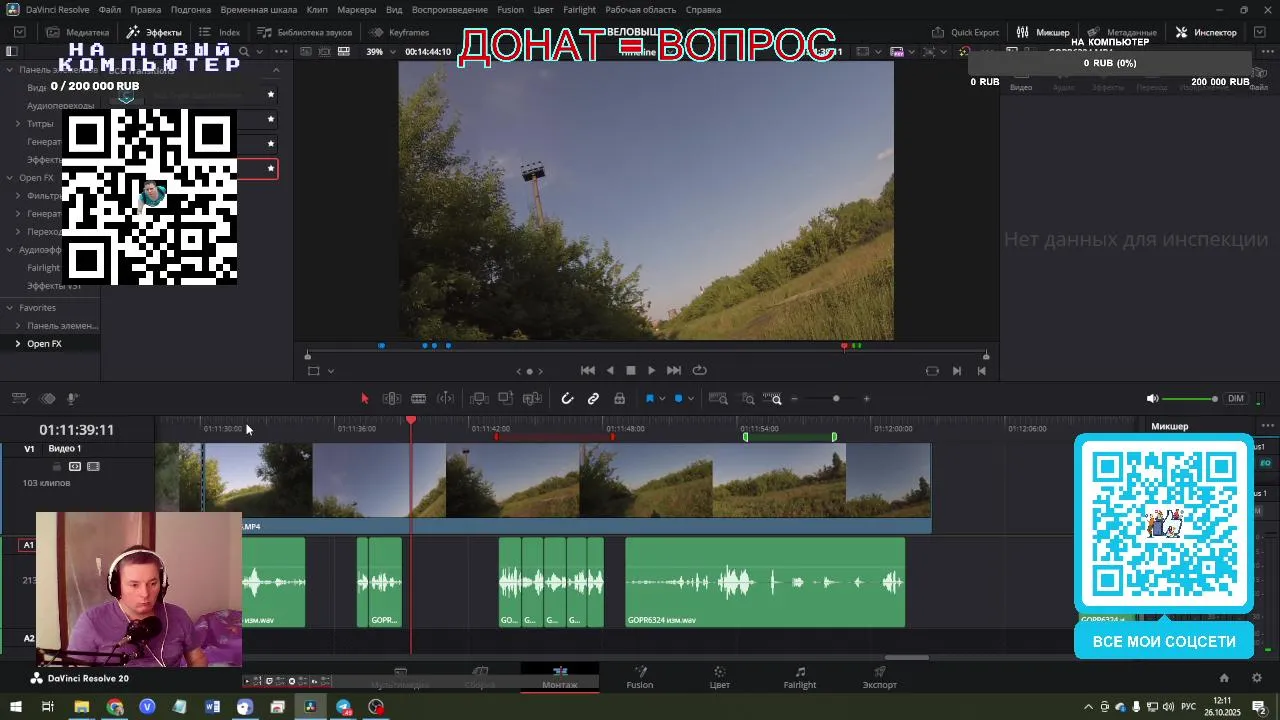Mute the speaker volume icon
Screen dimensions: 1280x720
click(x=1152, y=399)
